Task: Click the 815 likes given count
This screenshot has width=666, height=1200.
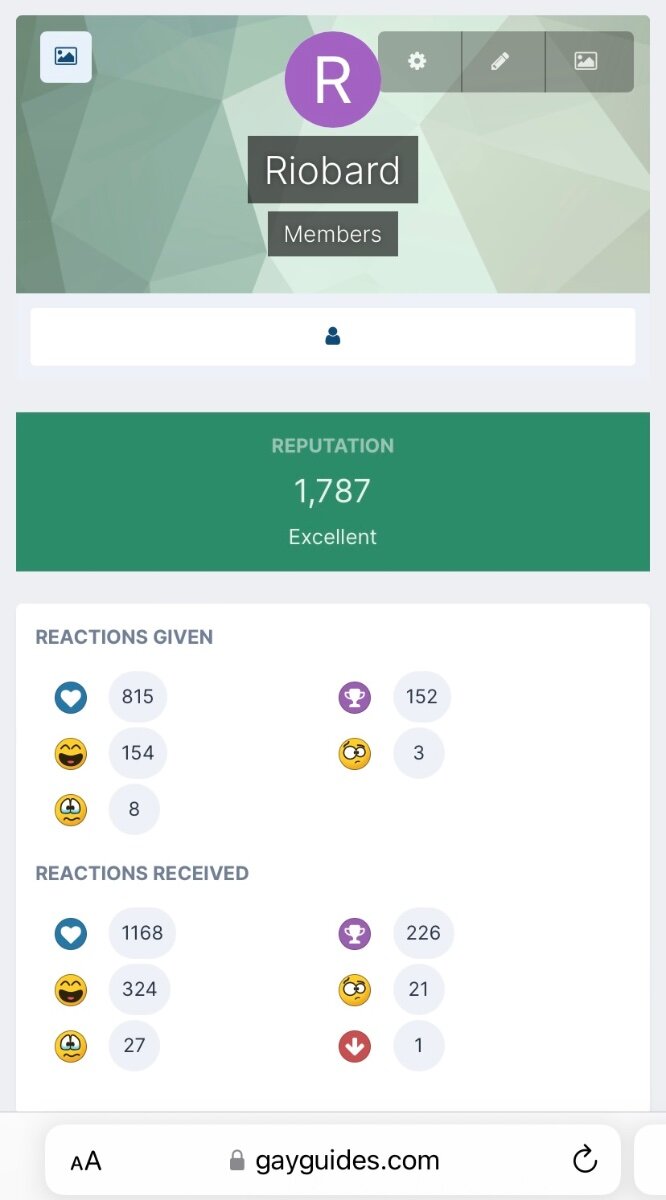Action: [138, 696]
